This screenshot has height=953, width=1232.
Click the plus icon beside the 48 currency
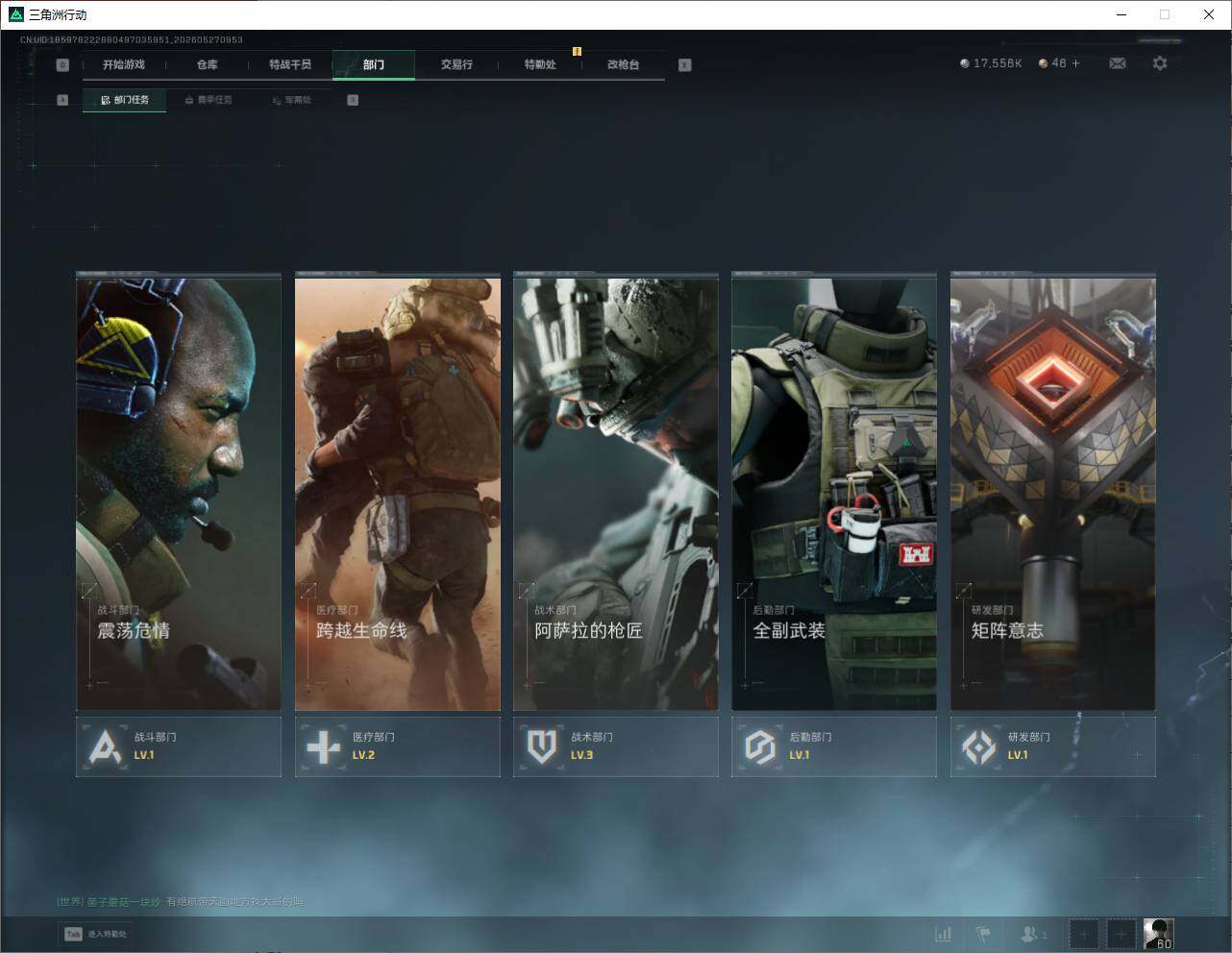coord(1075,63)
